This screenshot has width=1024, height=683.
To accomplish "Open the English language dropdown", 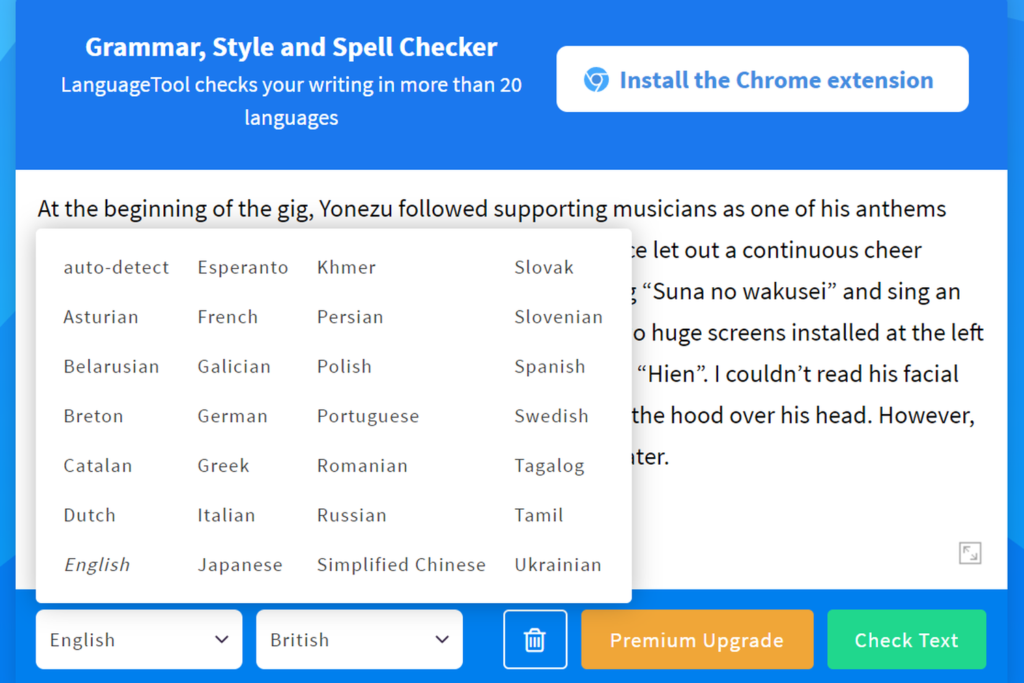I will pos(139,639).
